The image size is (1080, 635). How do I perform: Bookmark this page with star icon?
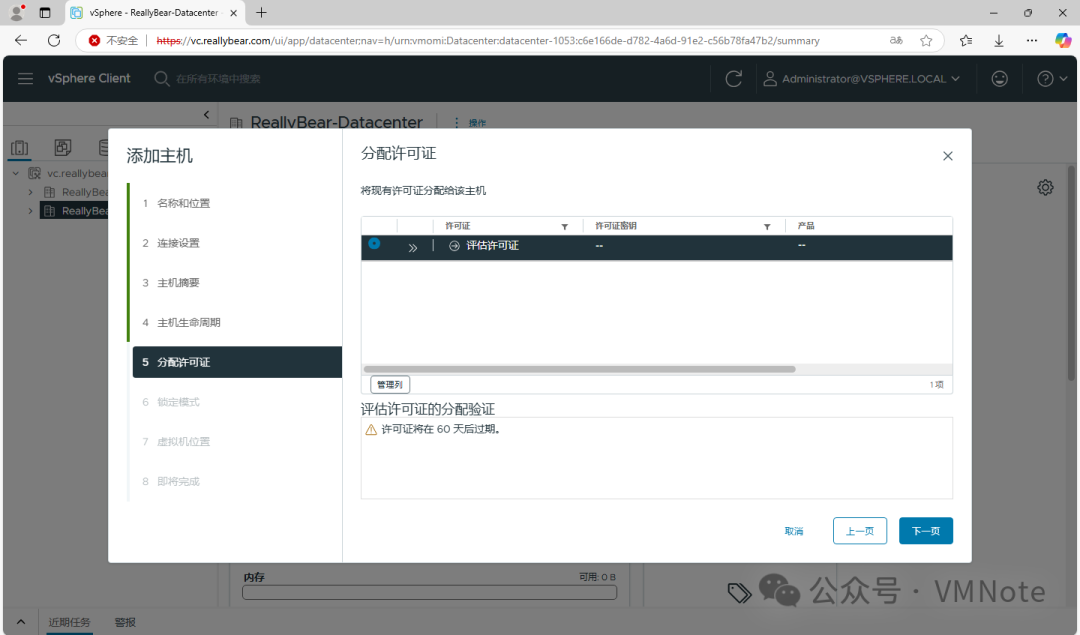tap(926, 41)
